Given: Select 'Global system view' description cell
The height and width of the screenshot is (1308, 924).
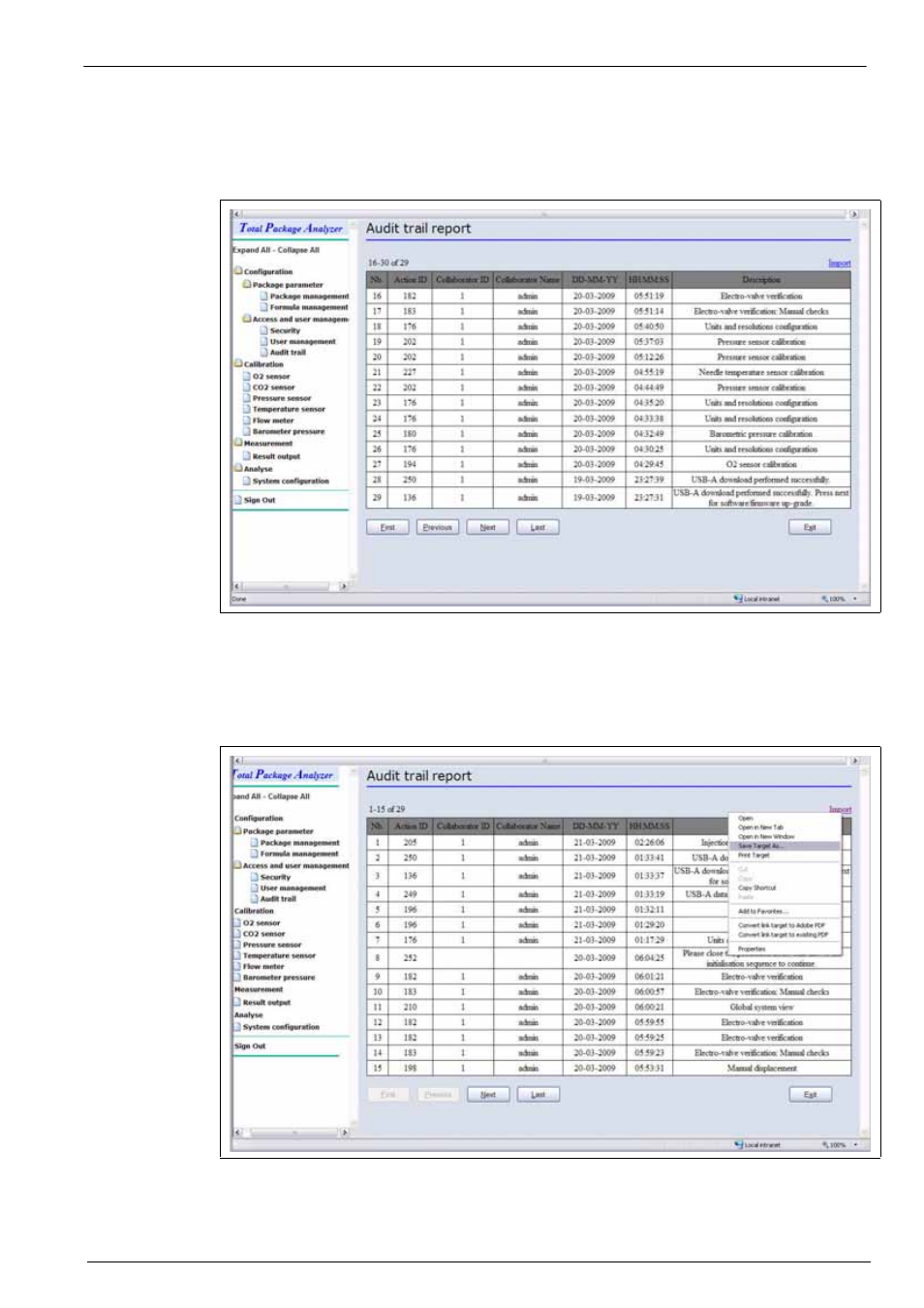Looking at the screenshot, I should (x=761, y=1008).
